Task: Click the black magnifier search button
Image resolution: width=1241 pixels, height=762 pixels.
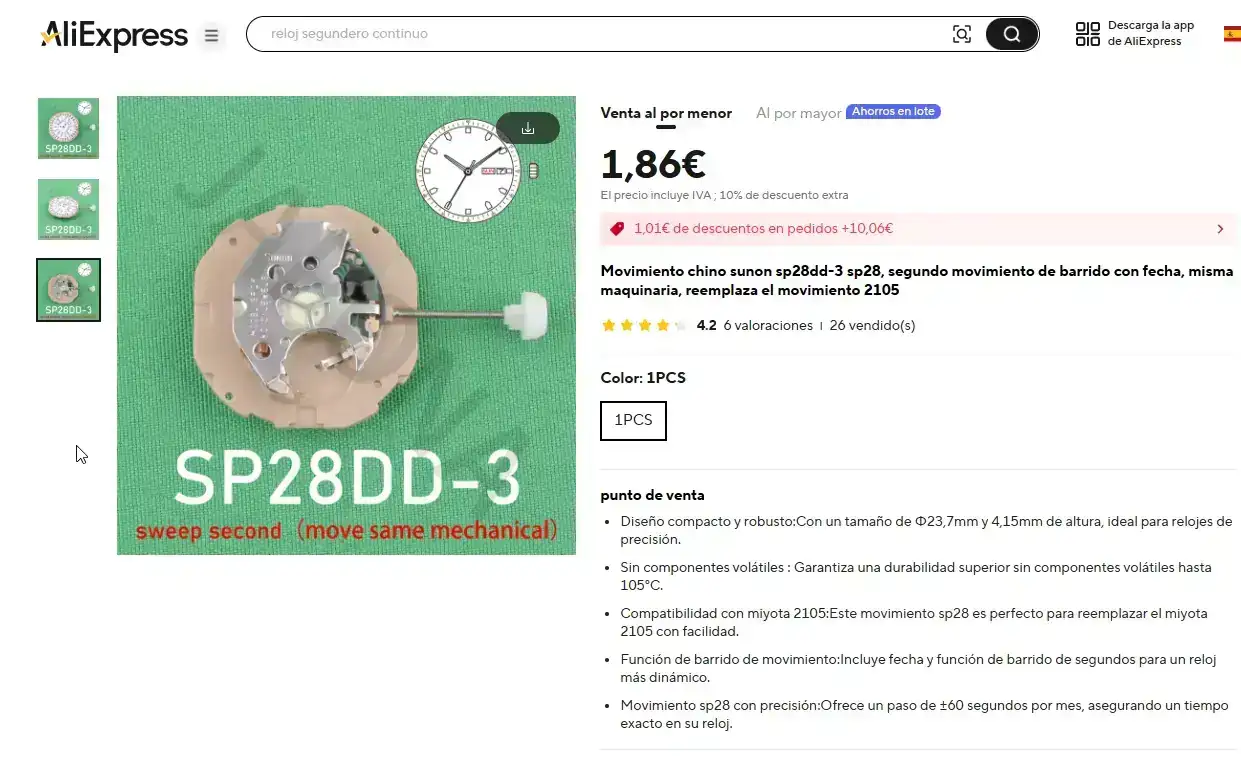Action: click(x=1011, y=34)
